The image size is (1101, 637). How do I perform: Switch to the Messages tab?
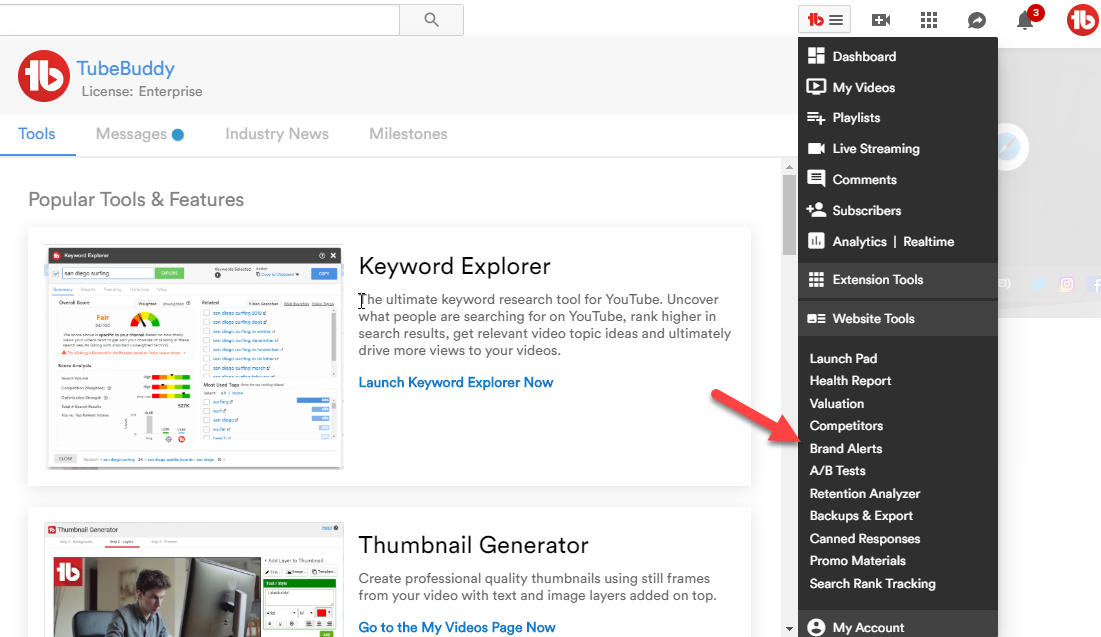pyautogui.click(x=131, y=134)
